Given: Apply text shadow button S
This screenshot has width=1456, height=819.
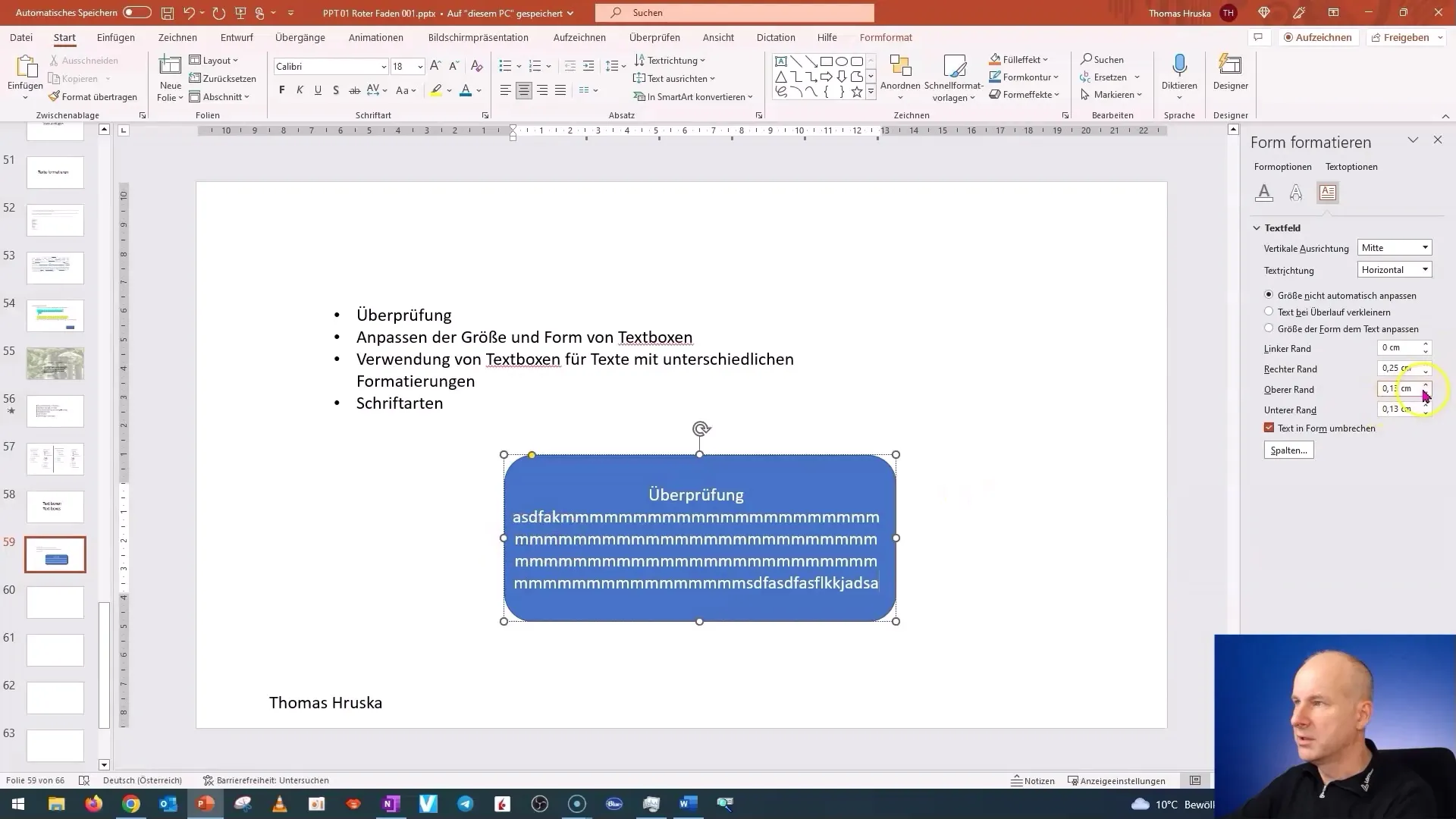Looking at the screenshot, I should coord(336,90).
